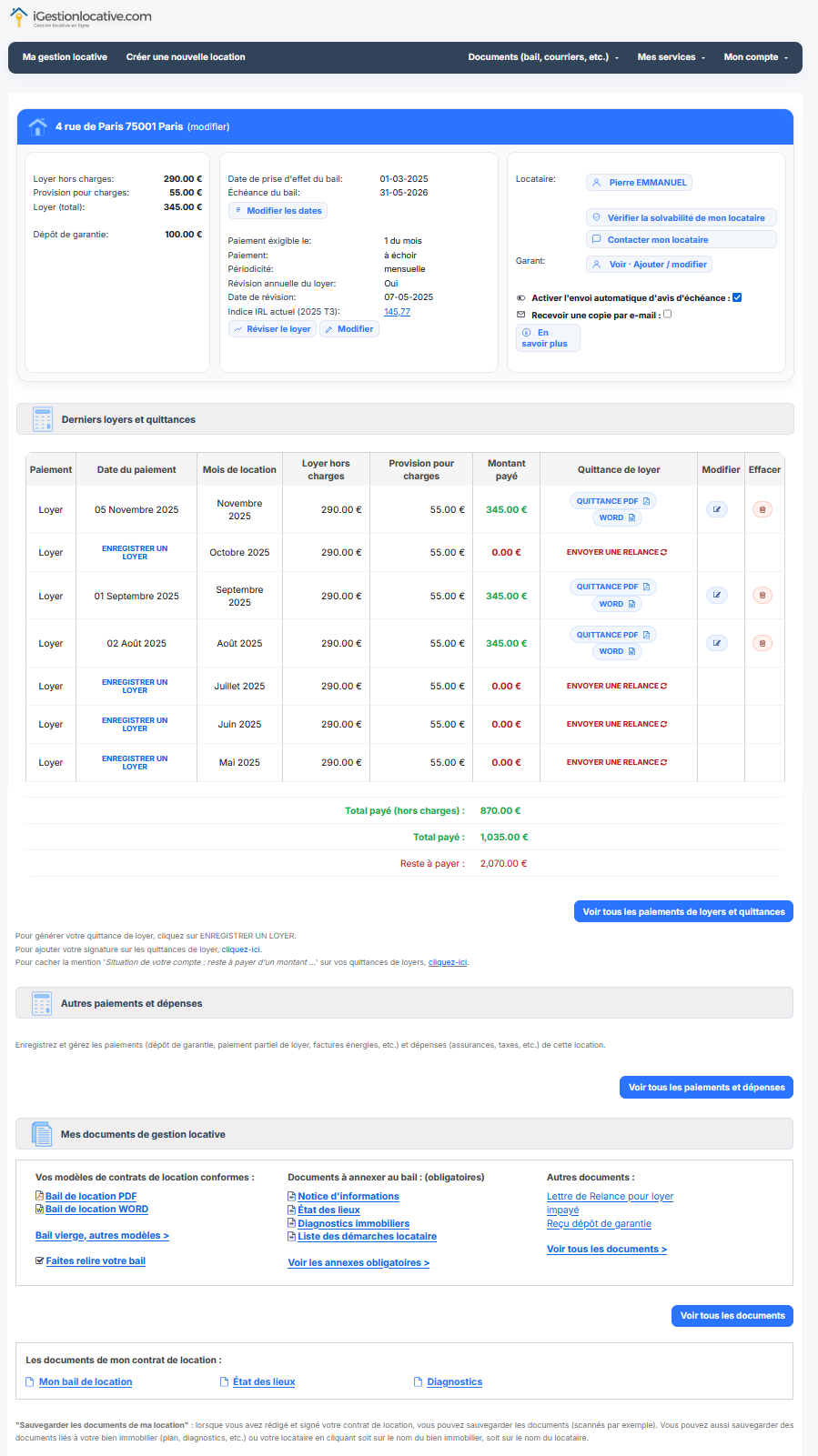Open IRL index value 145,77 link

click(x=397, y=312)
